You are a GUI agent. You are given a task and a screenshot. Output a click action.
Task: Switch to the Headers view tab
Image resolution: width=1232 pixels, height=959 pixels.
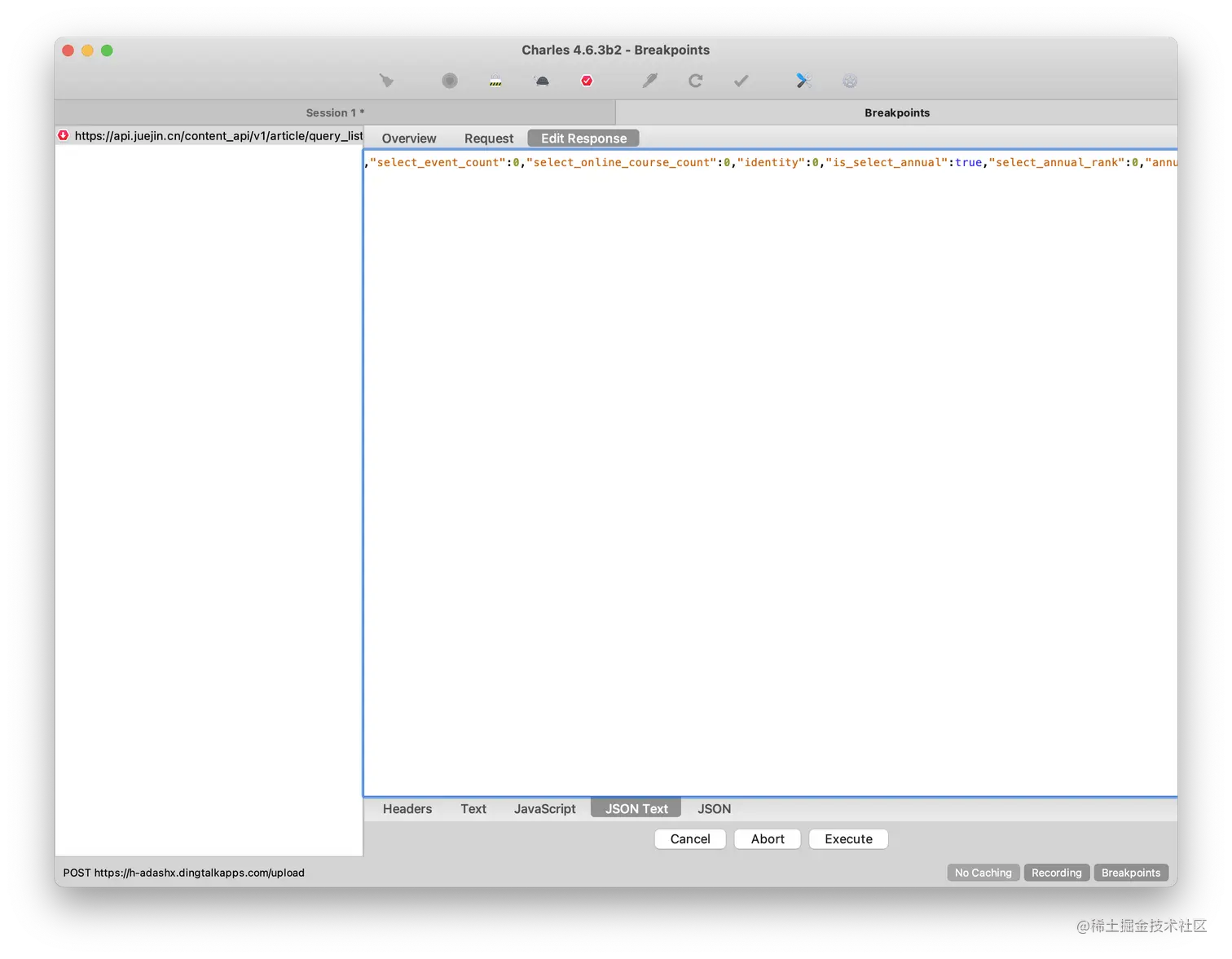tap(407, 809)
